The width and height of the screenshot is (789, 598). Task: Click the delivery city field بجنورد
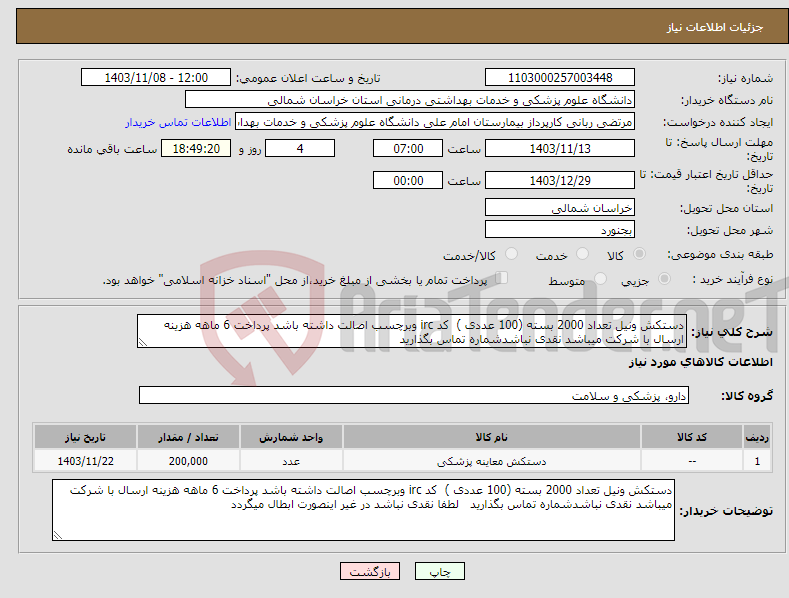click(x=560, y=230)
